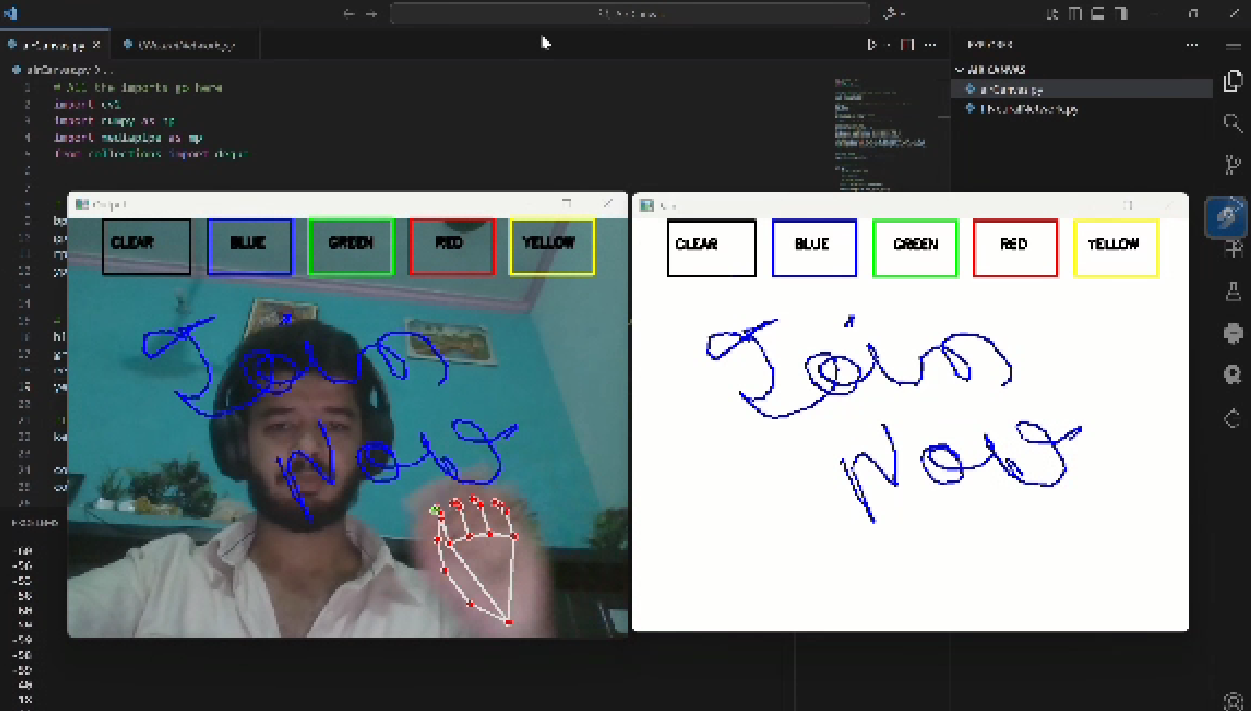Click the GREEN color box in white canvas window
This screenshot has height=711, width=1251.
point(915,247)
